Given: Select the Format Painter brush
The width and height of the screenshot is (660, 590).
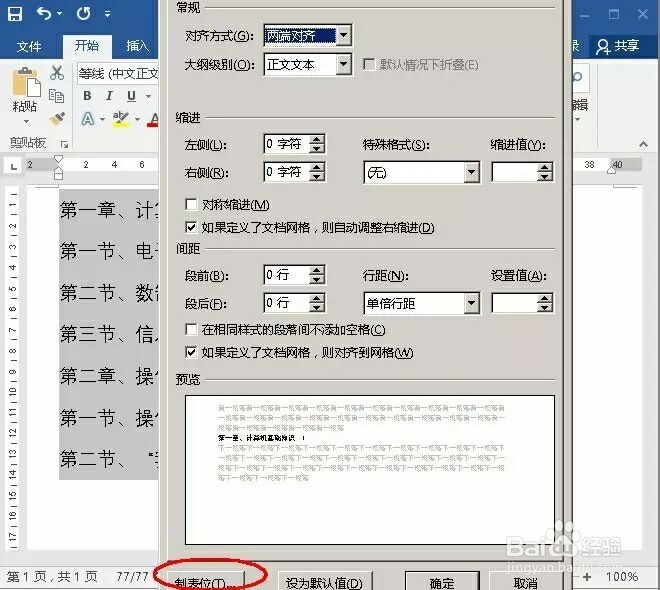Looking at the screenshot, I should [57, 119].
